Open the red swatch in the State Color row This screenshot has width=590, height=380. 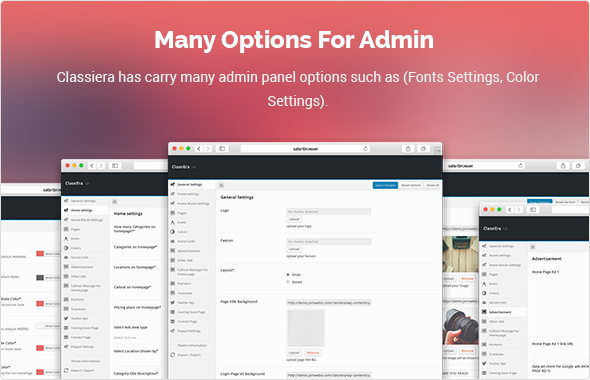click(x=40, y=303)
